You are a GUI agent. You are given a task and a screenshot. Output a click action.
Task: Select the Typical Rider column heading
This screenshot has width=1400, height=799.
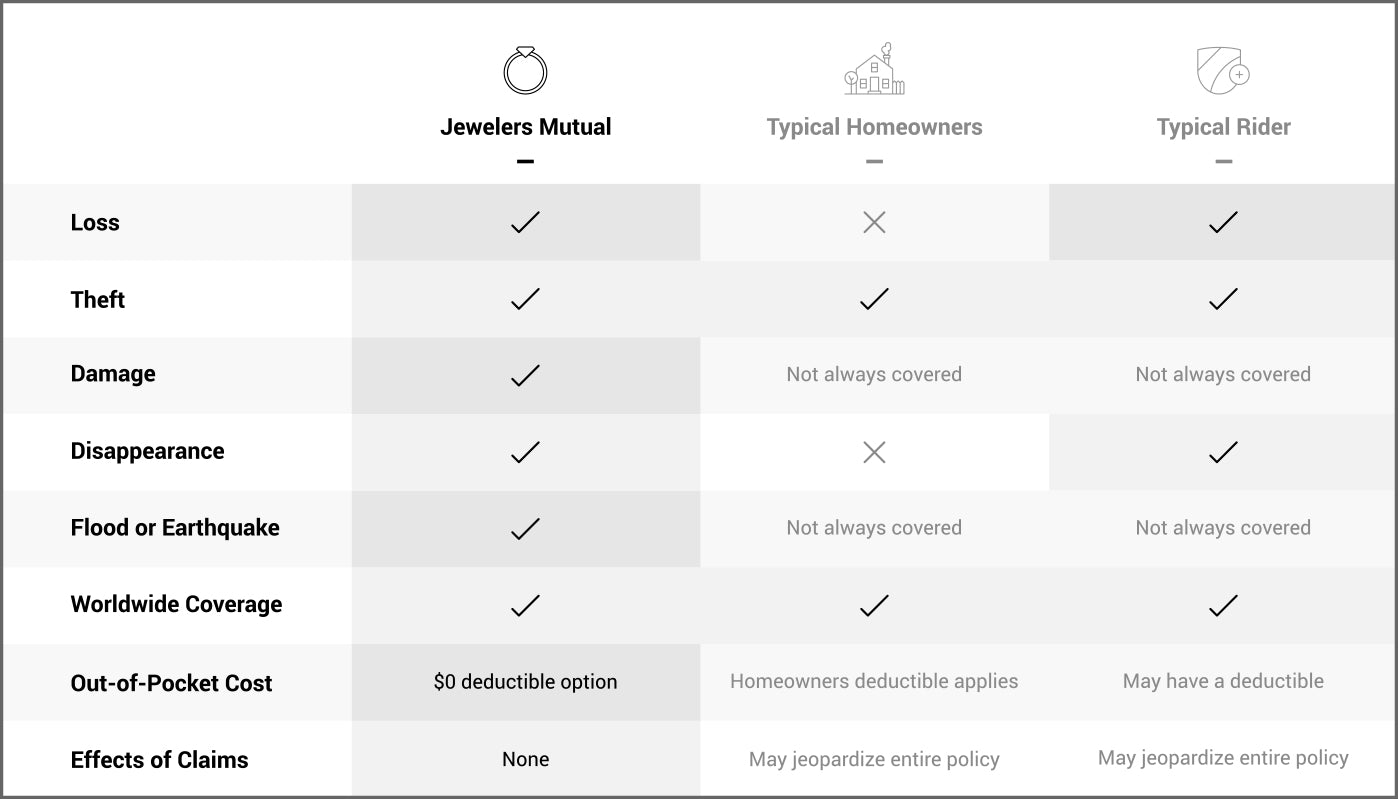[x=1223, y=127]
